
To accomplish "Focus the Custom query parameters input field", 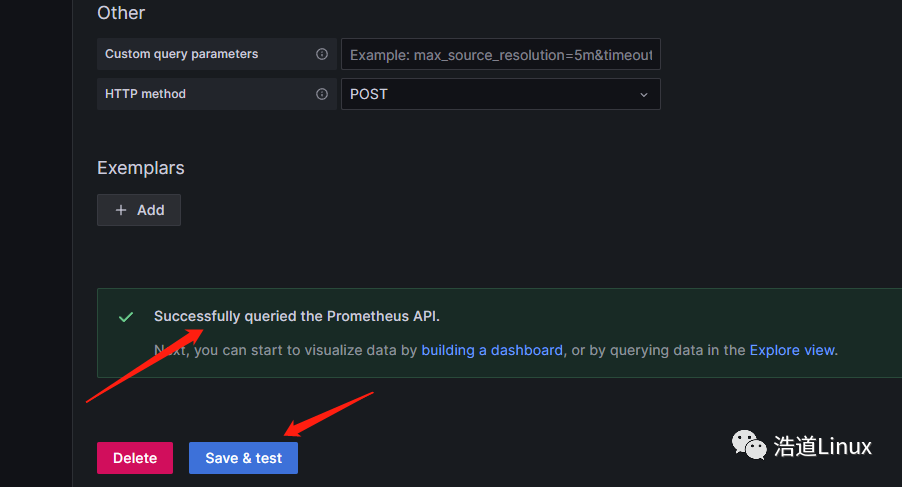I will coord(500,54).
